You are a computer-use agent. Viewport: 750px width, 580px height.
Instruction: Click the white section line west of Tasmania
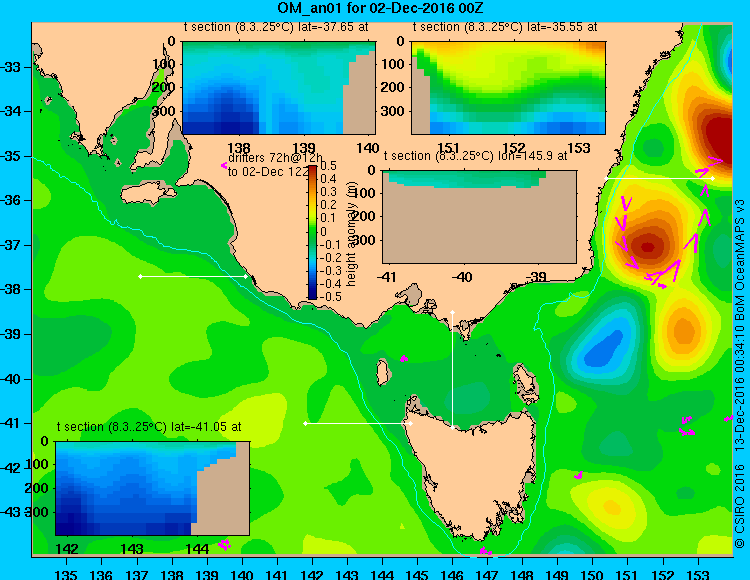click(358, 423)
